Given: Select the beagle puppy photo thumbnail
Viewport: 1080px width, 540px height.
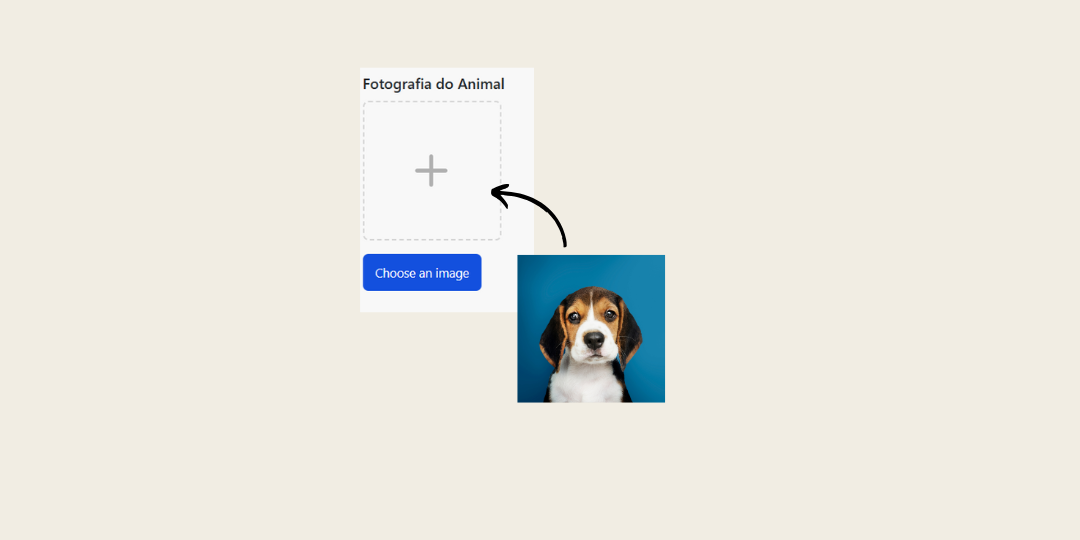Looking at the screenshot, I should pyautogui.click(x=591, y=329).
